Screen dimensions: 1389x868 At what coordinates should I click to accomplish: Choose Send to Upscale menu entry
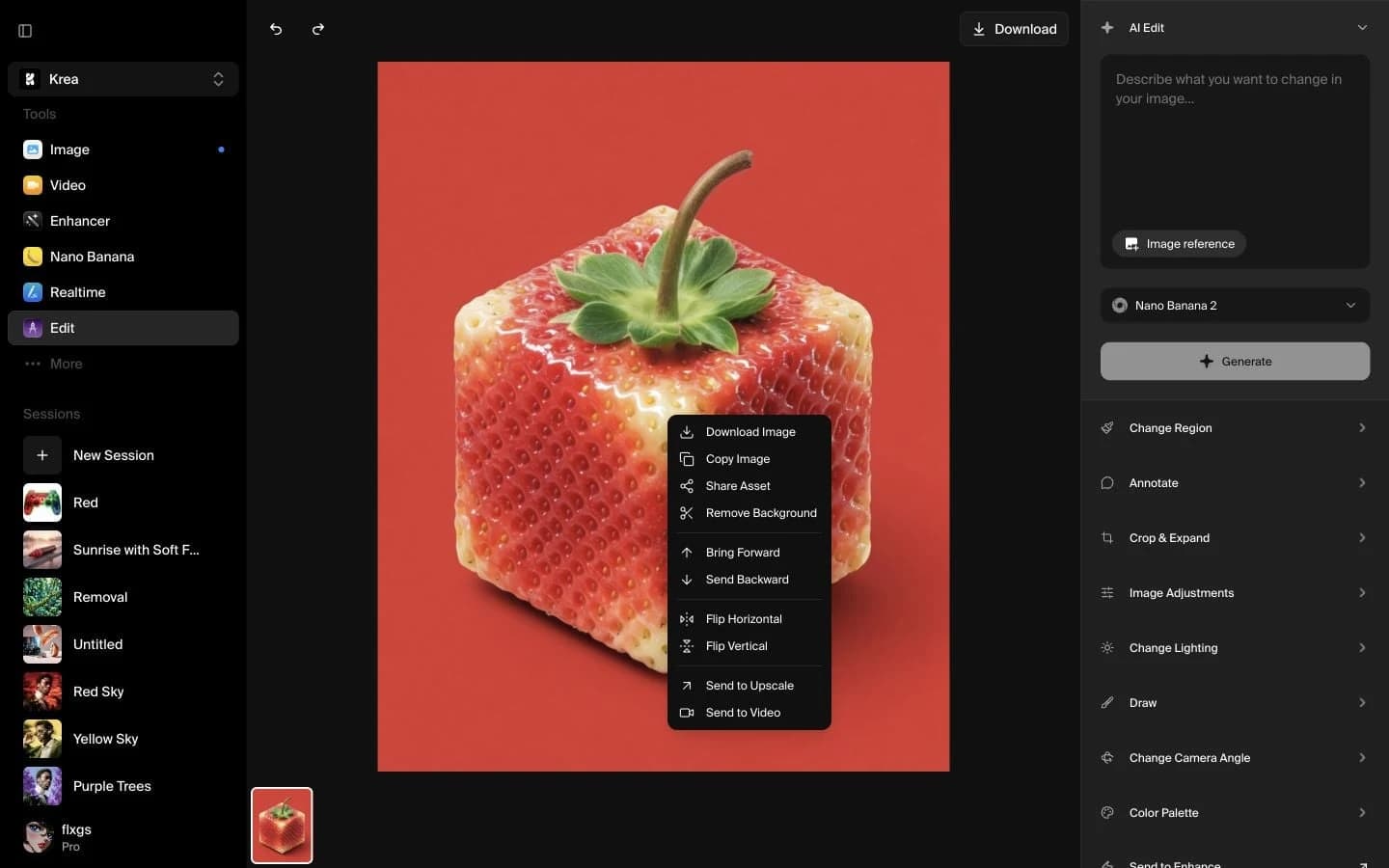749,686
